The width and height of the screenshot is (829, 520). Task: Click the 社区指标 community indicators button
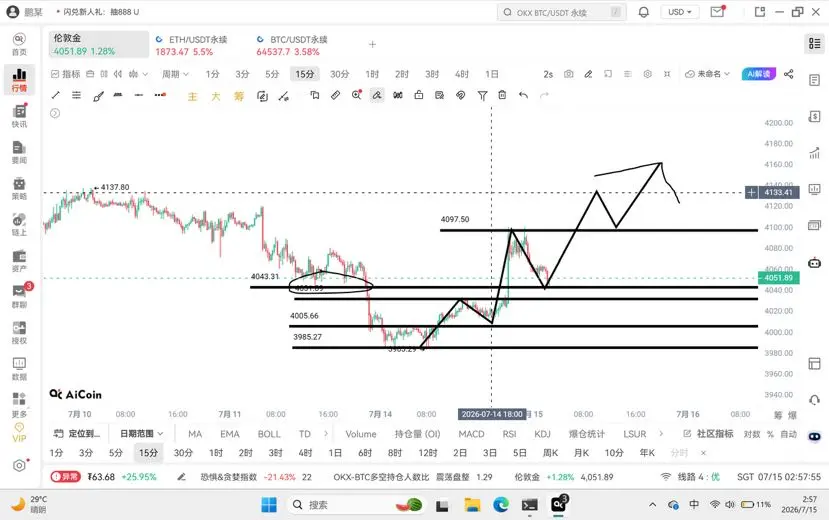(x=708, y=434)
